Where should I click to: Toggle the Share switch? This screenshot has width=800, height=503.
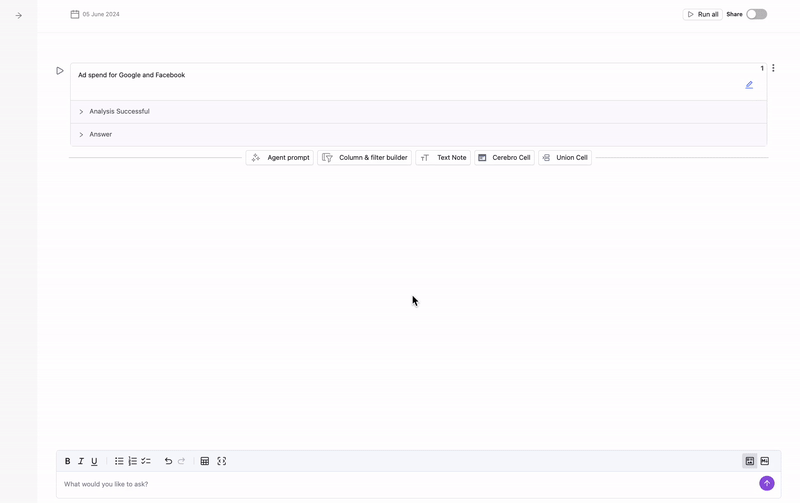756,14
